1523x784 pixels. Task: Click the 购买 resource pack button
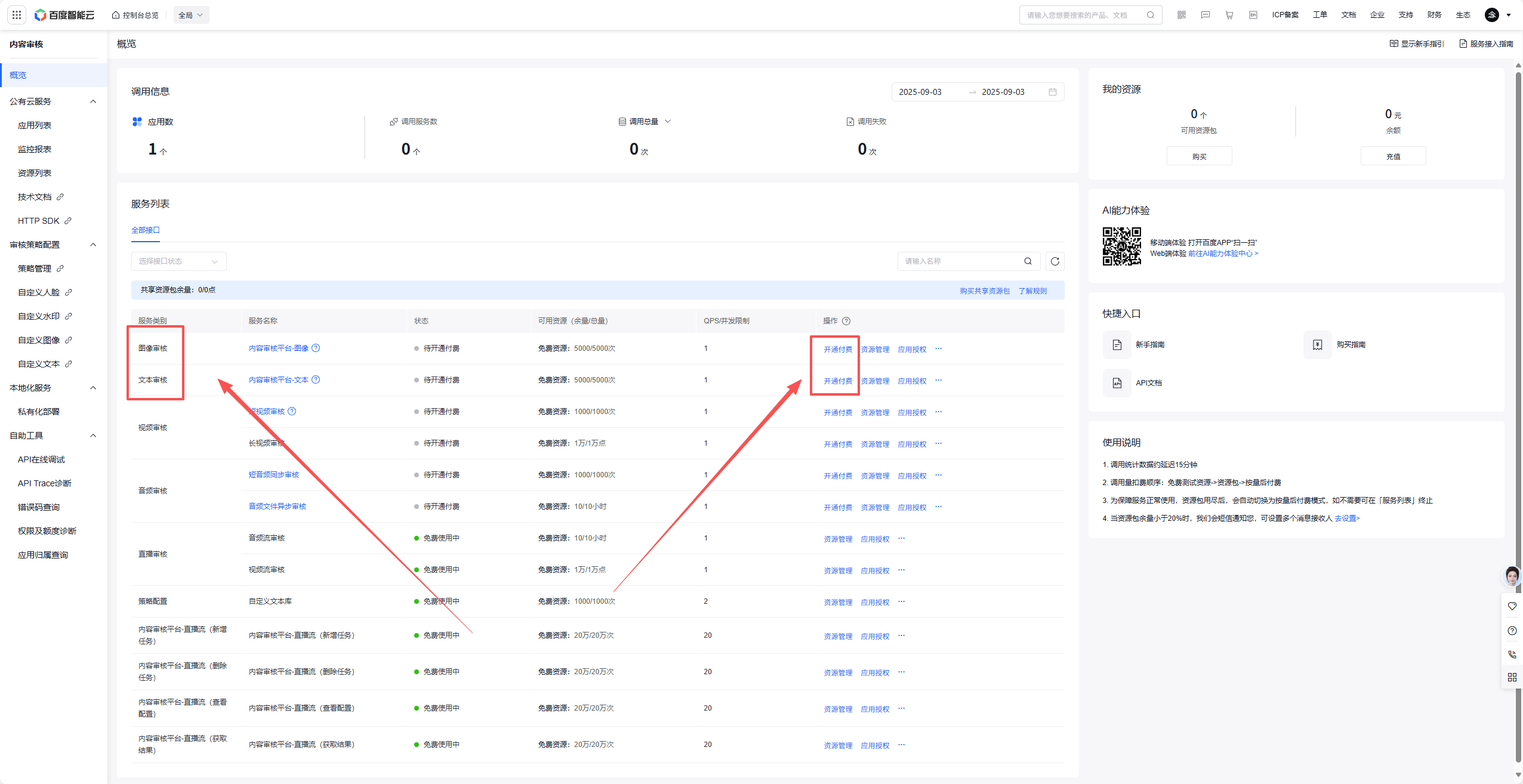pyautogui.click(x=1199, y=156)
